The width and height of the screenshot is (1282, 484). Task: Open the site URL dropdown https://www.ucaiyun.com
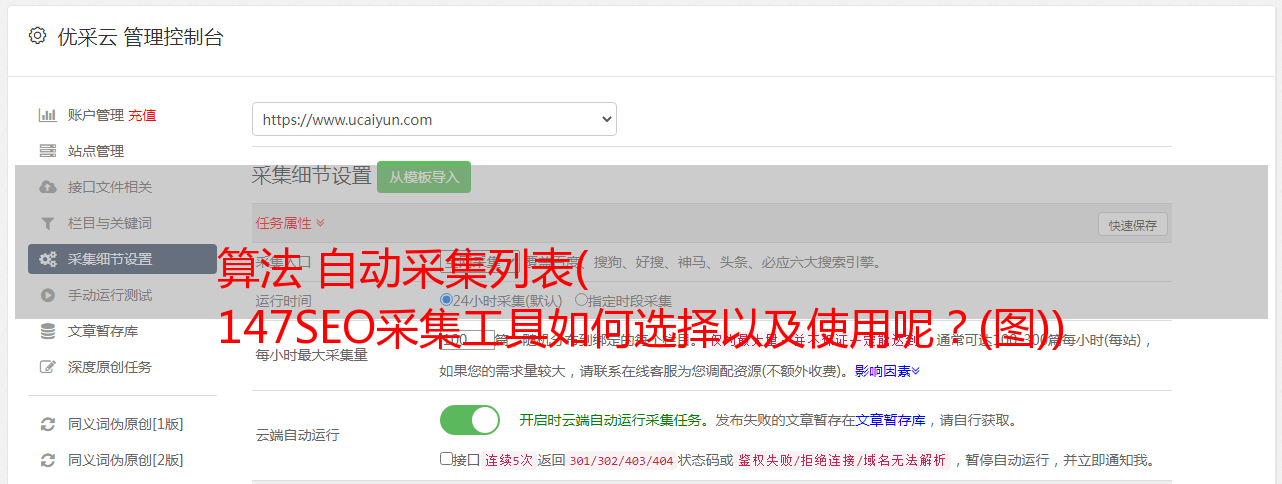(434, 119)
